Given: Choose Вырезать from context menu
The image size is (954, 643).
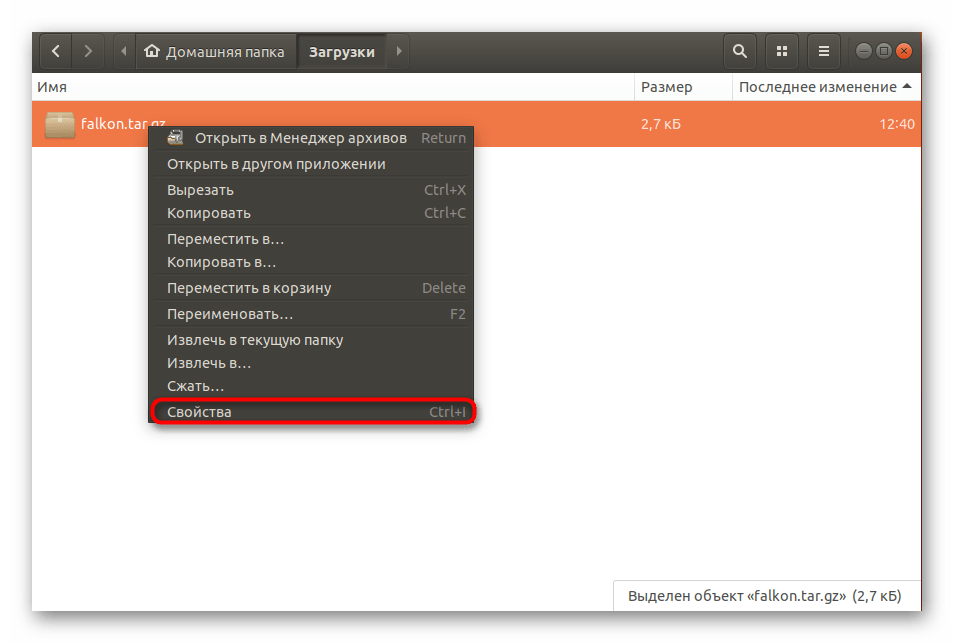Looking at the screenshot, I should tap(201, 190).
